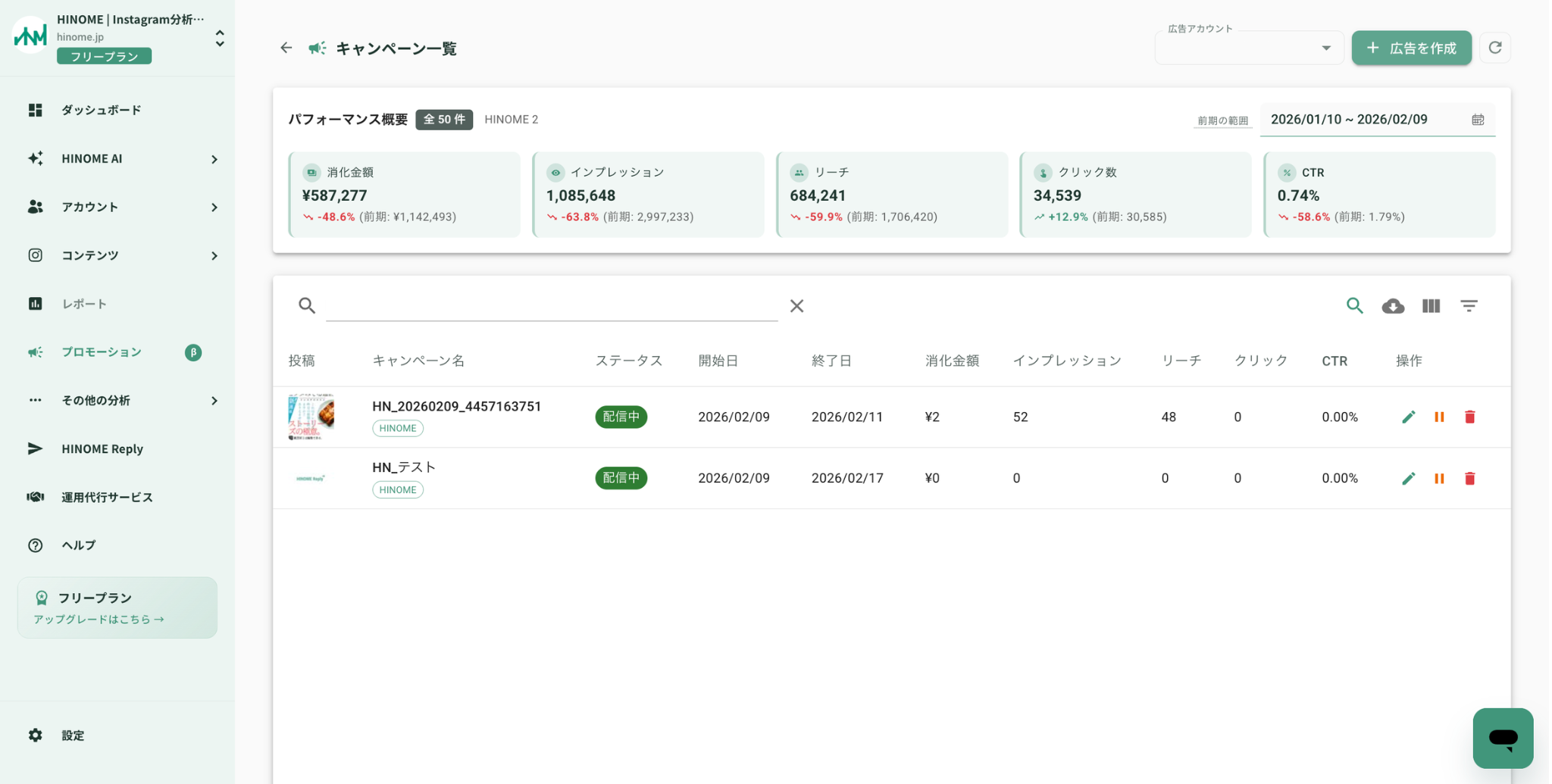Click the green search icon in table toolbar
The height and width of the screenshot is (784, 1552).
[1354, 305]
